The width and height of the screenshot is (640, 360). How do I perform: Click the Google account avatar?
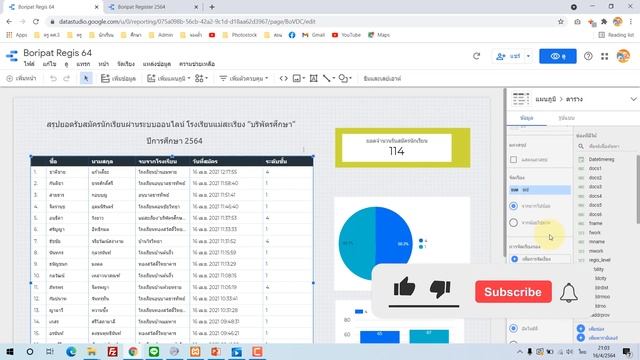tap(623, 56)
